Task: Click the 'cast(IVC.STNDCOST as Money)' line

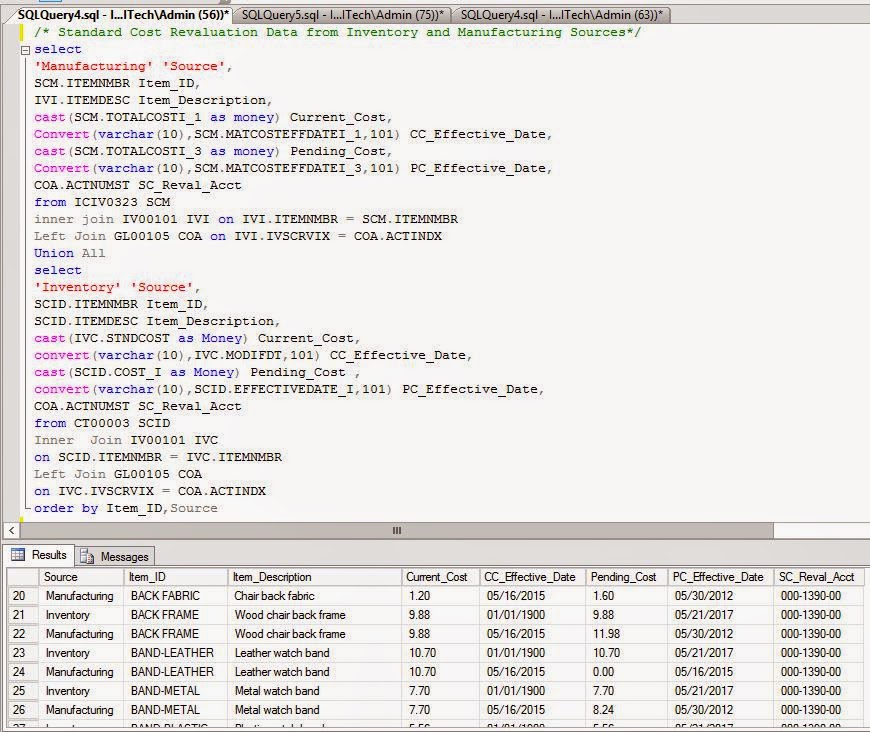Action: (197, 338)
